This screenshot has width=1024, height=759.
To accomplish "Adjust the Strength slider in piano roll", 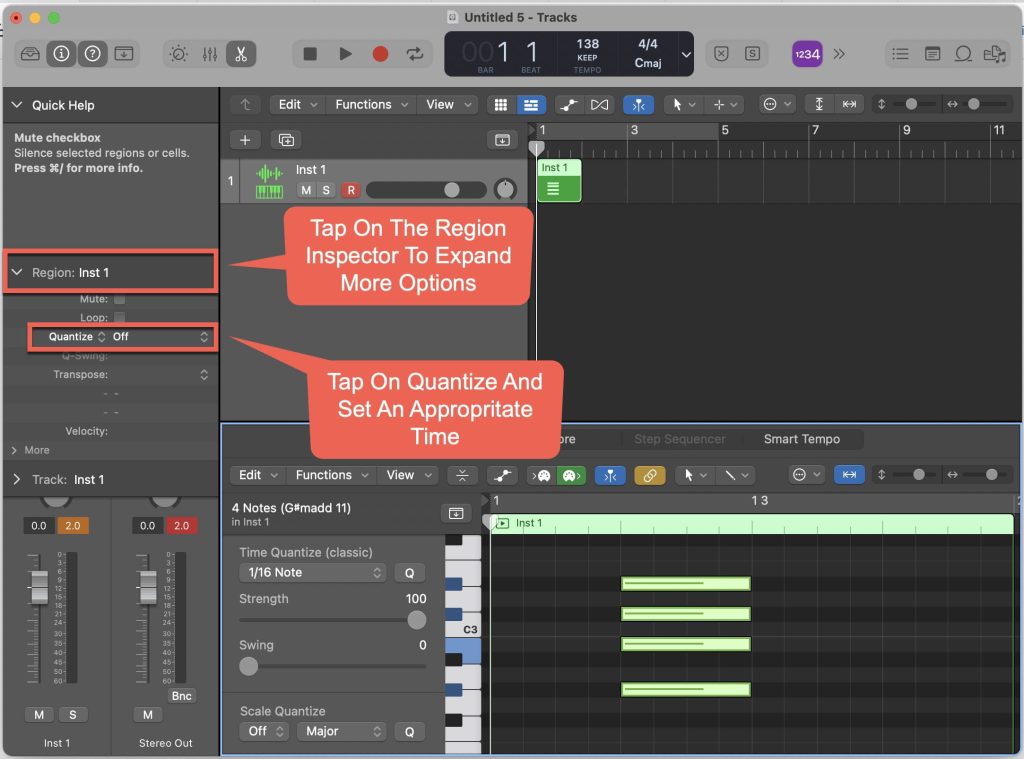I will tap(416, 620).
